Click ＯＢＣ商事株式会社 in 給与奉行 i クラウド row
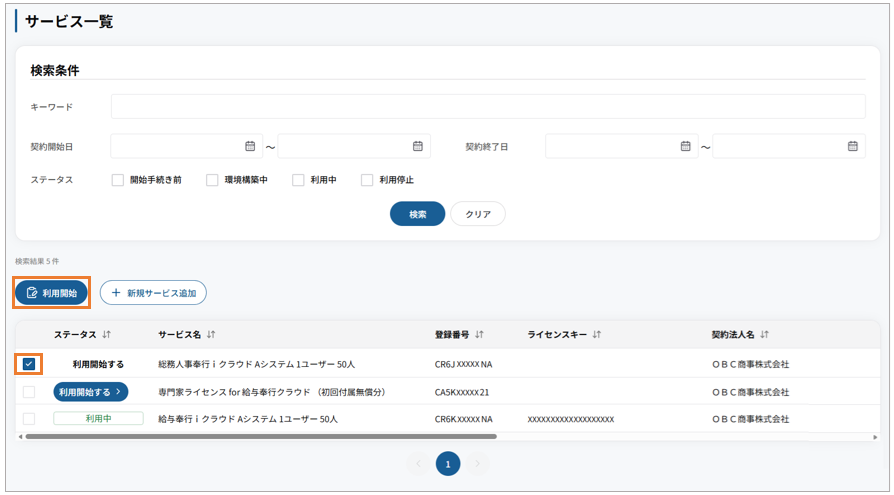Viewport: 894px width, 495px height. coord(750,419)
